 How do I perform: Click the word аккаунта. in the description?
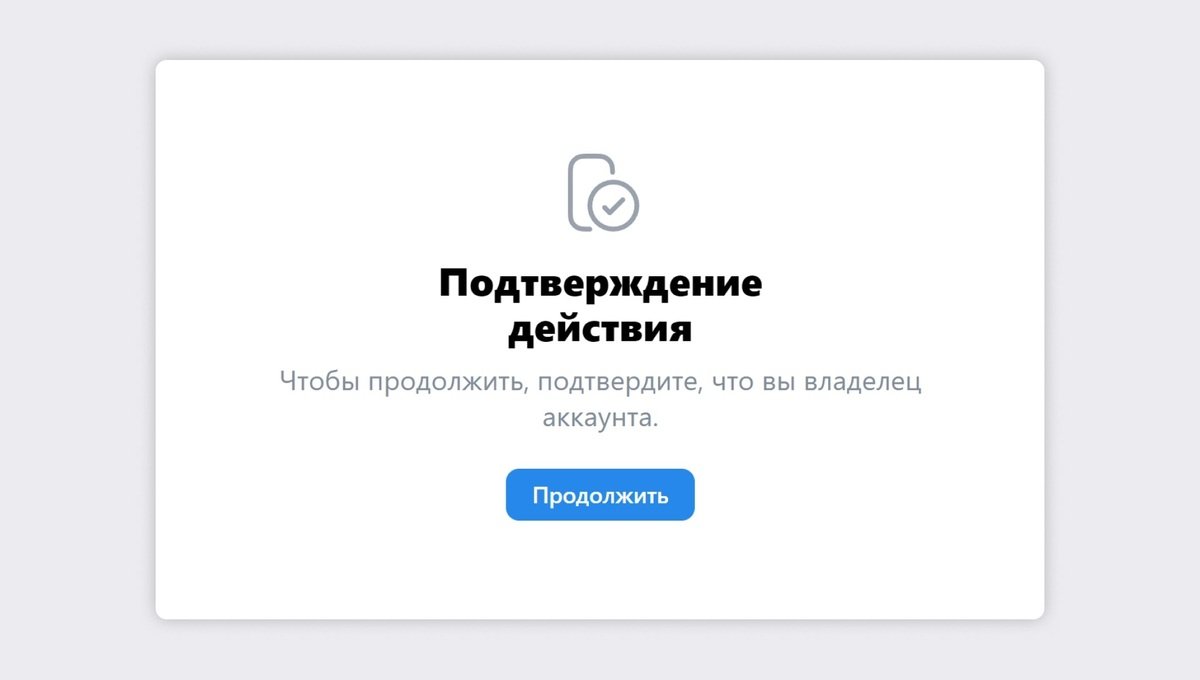coord(601,417)
